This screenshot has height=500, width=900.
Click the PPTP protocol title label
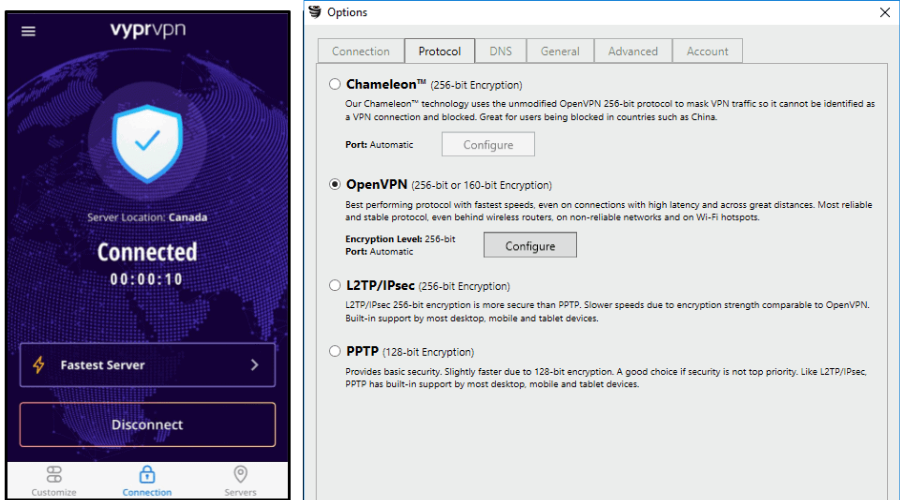(362, 351)
